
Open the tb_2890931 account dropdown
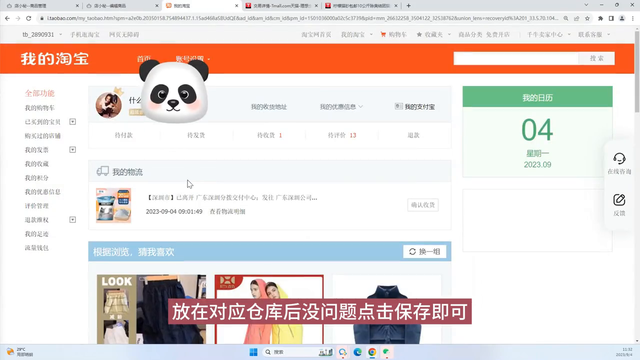(x=42, y=35)
